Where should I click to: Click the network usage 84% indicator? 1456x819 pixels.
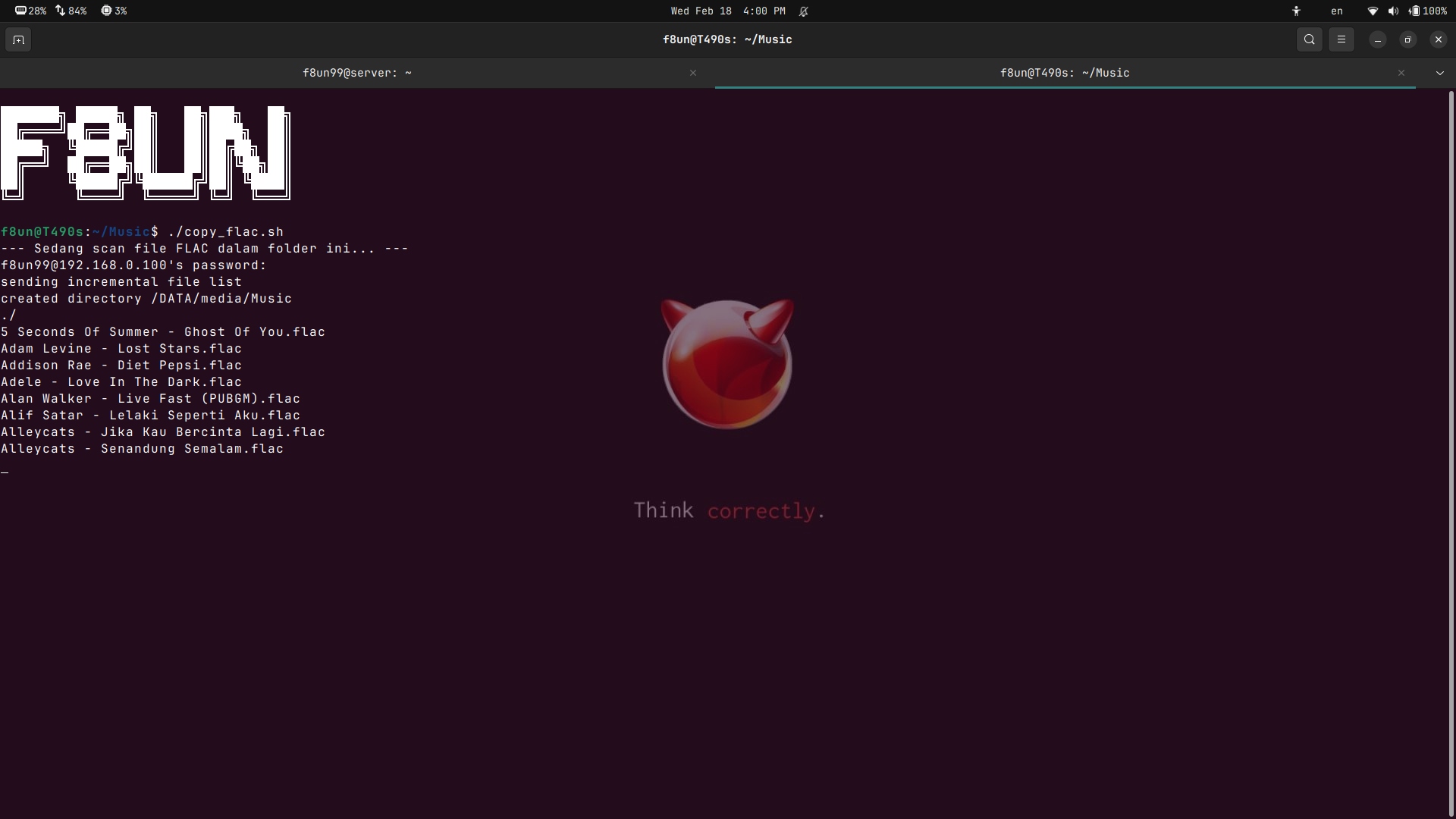point(71,11)
